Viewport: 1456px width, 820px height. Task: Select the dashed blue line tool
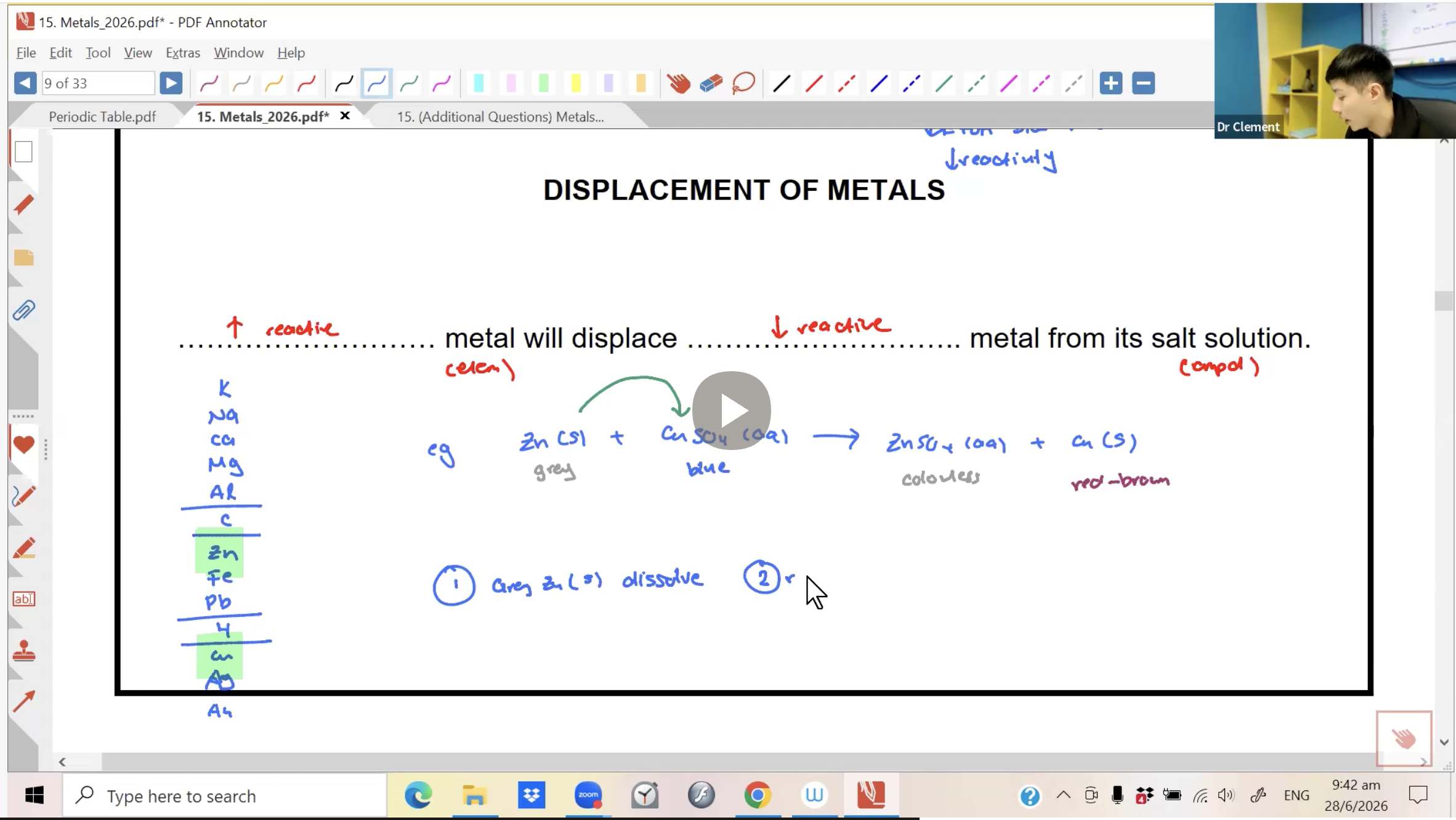(912, 83)
